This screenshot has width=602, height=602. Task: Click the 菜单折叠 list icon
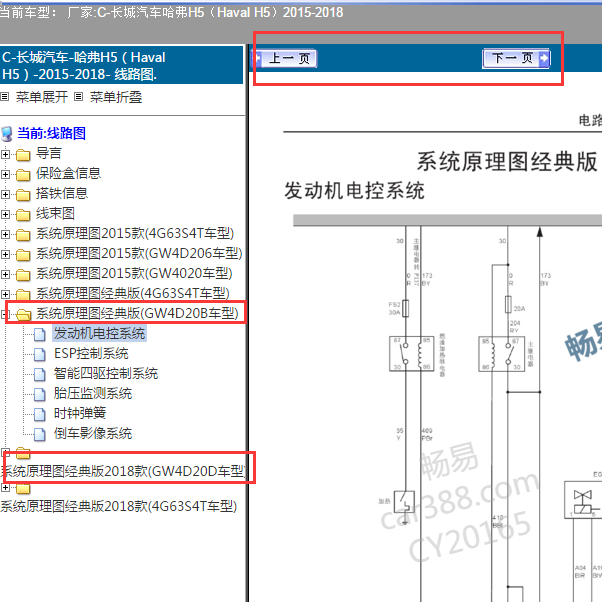pyautogui.click(x=78, y=96)
